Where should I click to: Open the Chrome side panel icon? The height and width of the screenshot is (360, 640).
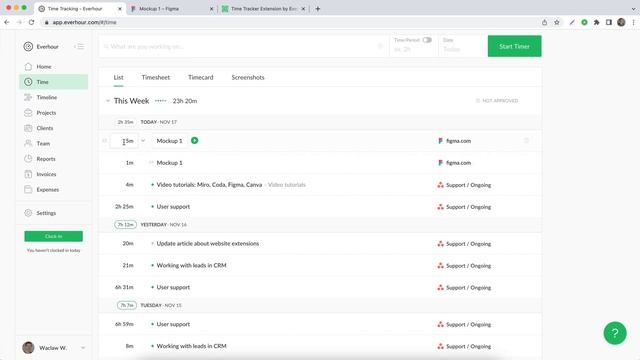(609, 22)
